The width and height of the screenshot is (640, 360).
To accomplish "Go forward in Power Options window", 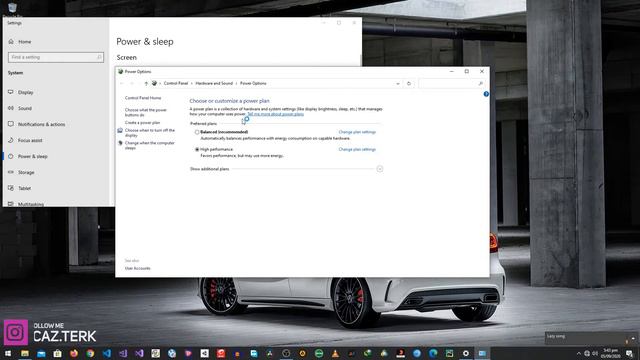I will click(x=131, y=83).
